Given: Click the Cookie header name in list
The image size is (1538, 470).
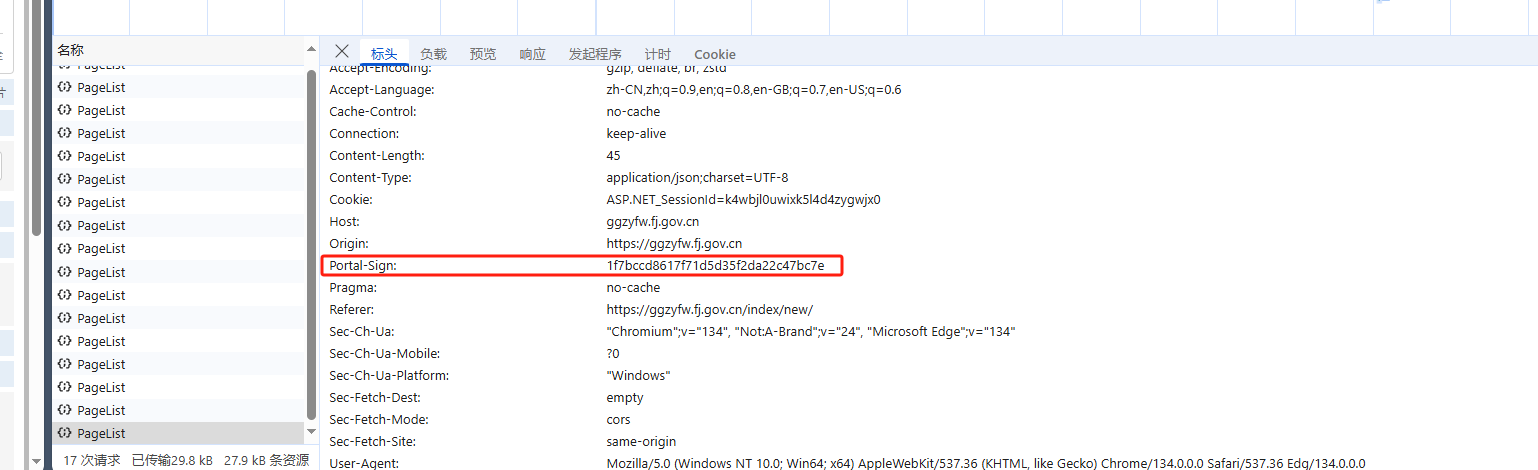Looking at the screenshot, I should point(351,199).
